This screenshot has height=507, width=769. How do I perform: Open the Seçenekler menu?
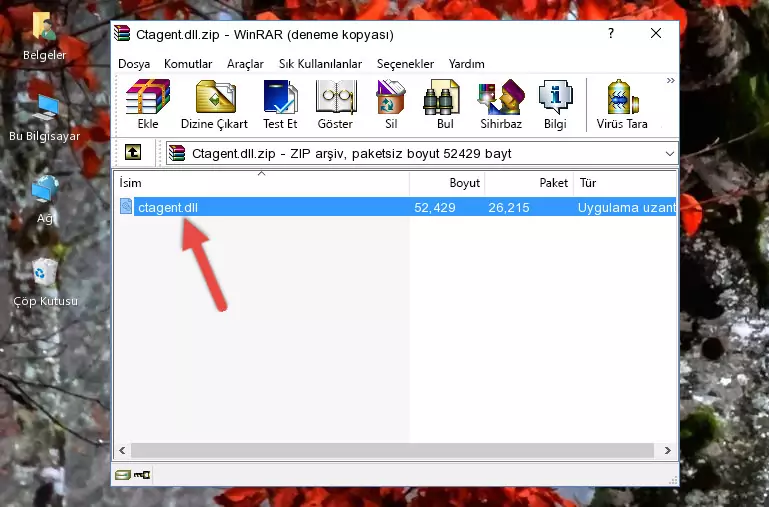click(x=405, y=64)
